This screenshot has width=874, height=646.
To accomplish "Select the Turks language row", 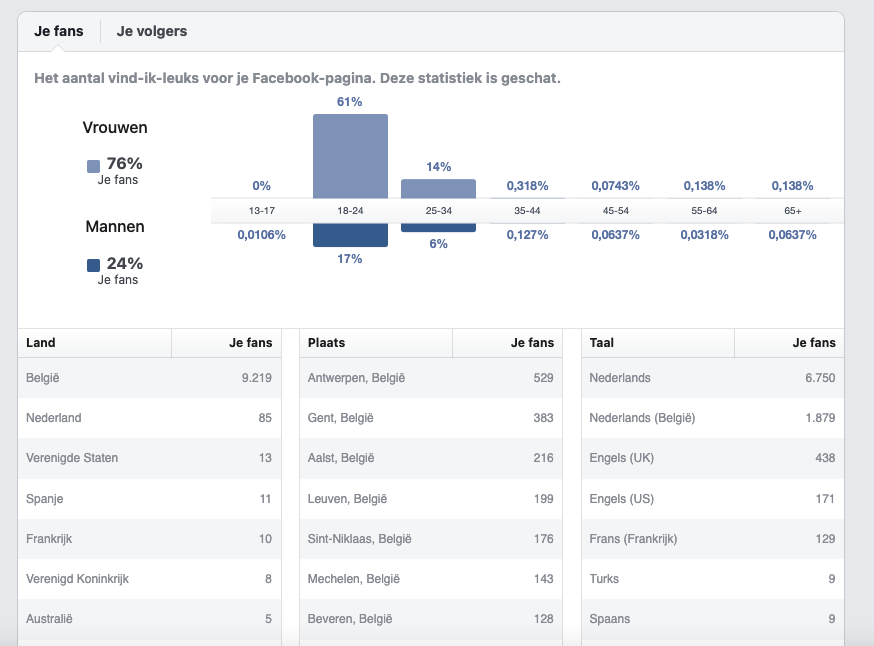I will pyautogui.click(x=713, y=579).
